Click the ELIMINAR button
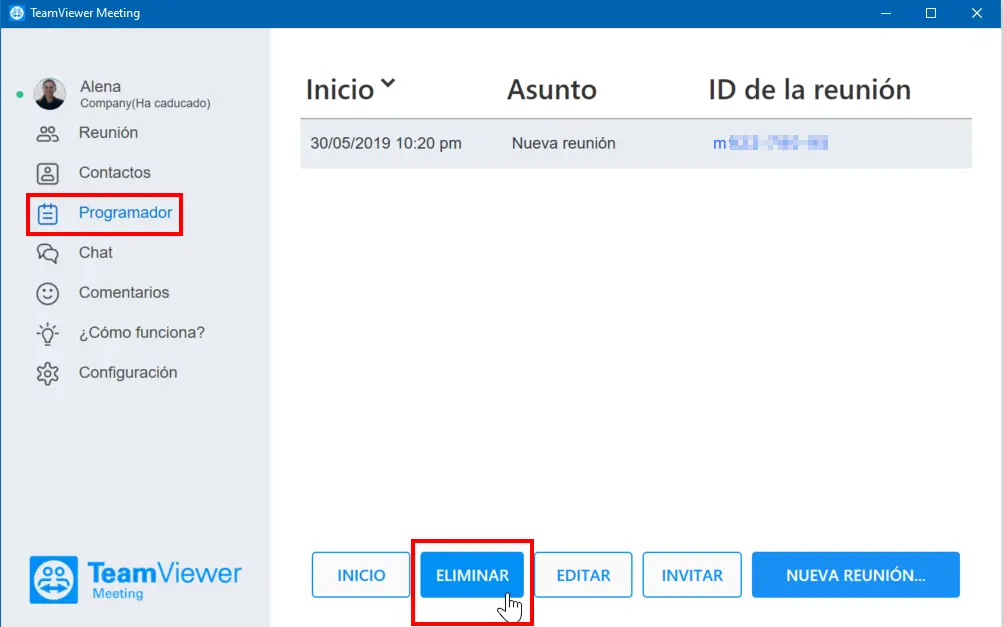1004x627 pixels. point(473,575)
